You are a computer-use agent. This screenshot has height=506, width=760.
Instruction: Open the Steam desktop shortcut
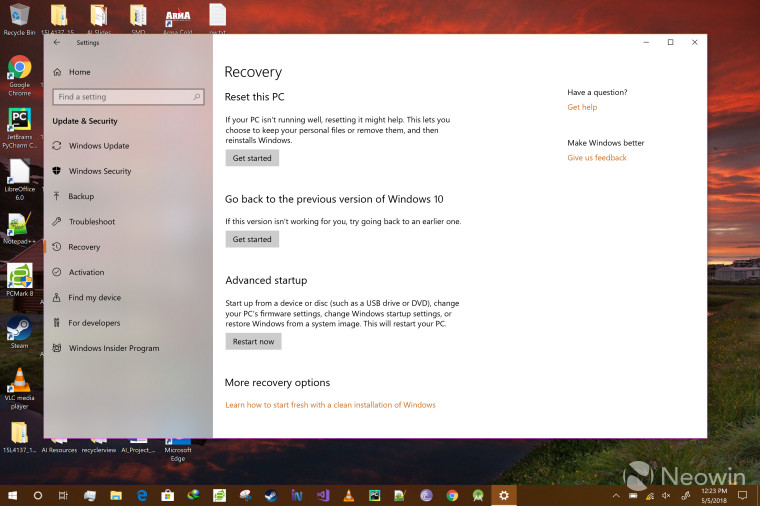pos(19,332)
